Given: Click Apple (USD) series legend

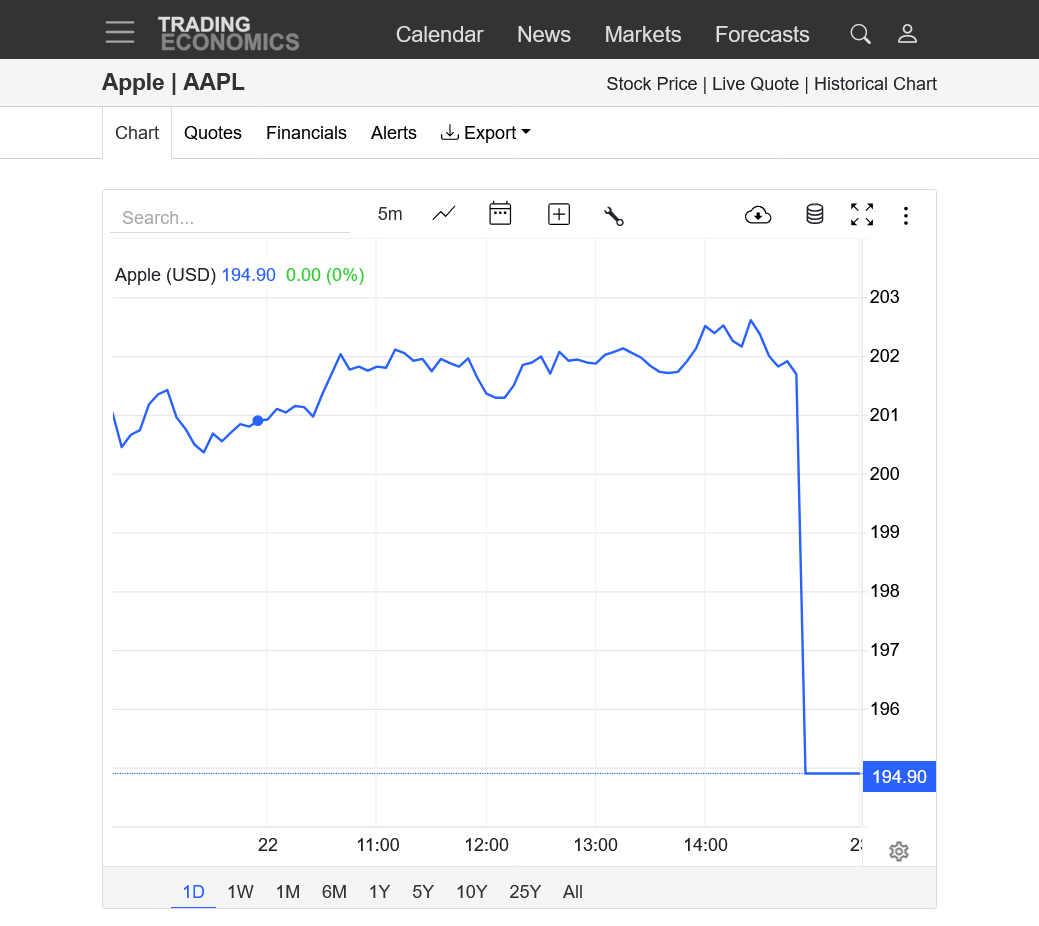Looking at the screenshot, I should pos(166,274).
